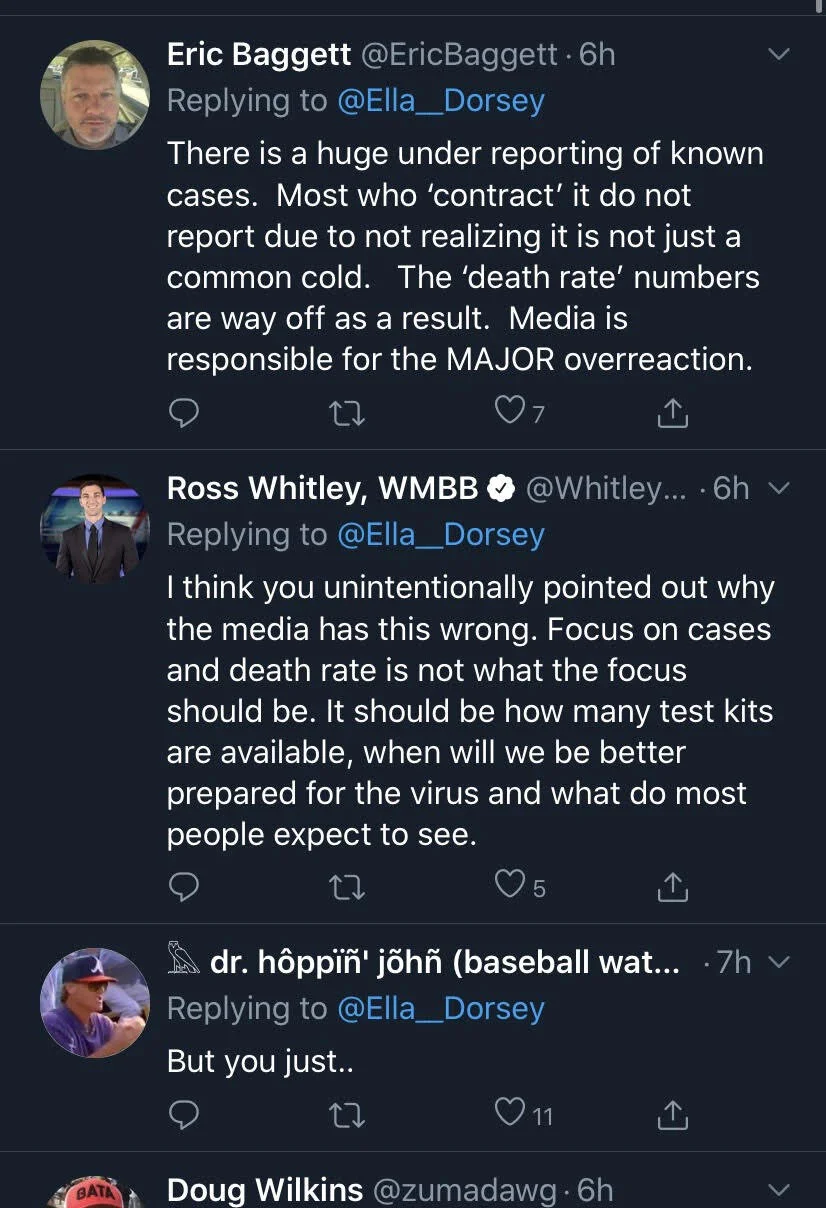Like the 'But you just..' tweet

tap(525, 1112)
